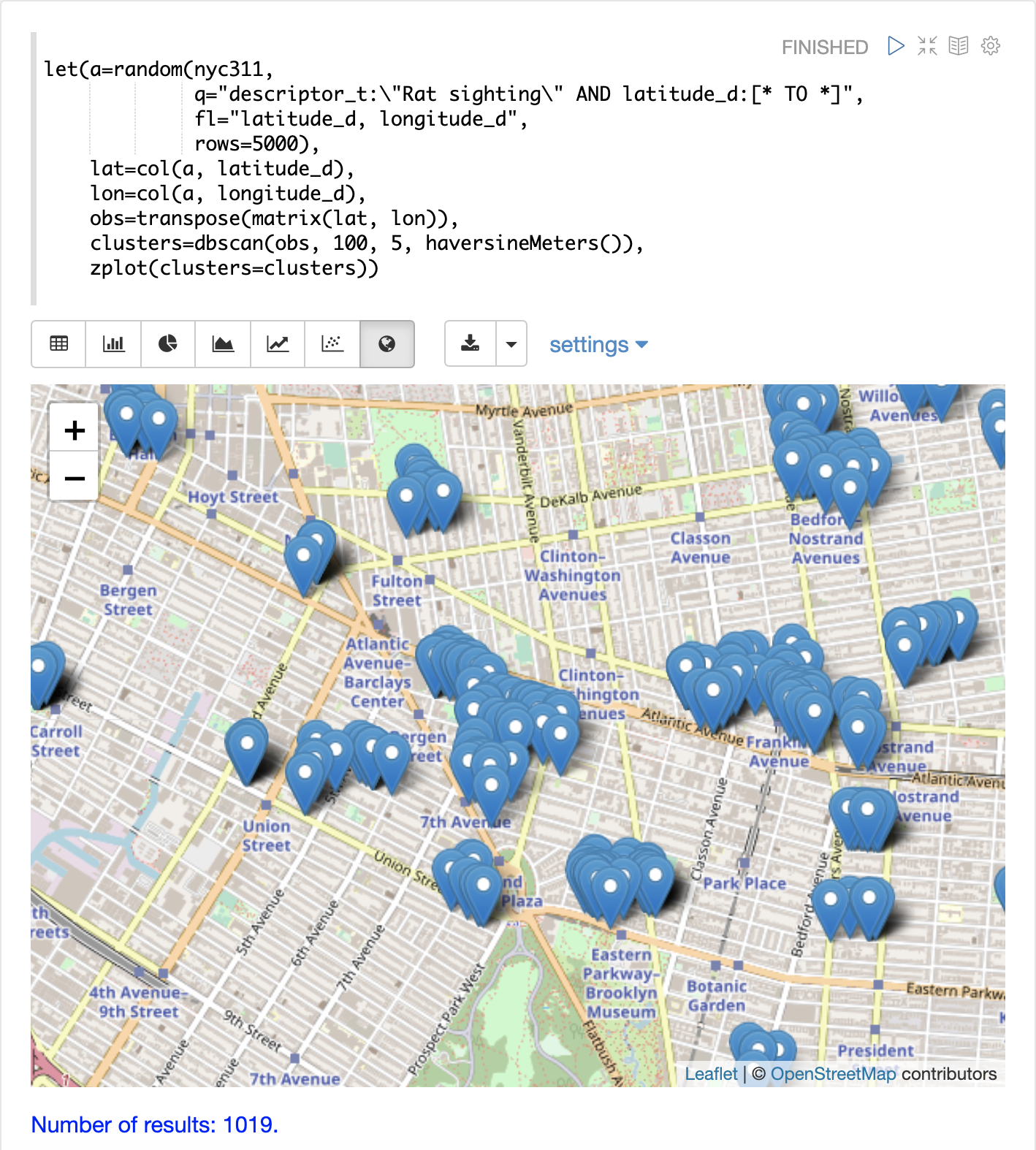
Task: Download the result data
Action: click(471, 343)
